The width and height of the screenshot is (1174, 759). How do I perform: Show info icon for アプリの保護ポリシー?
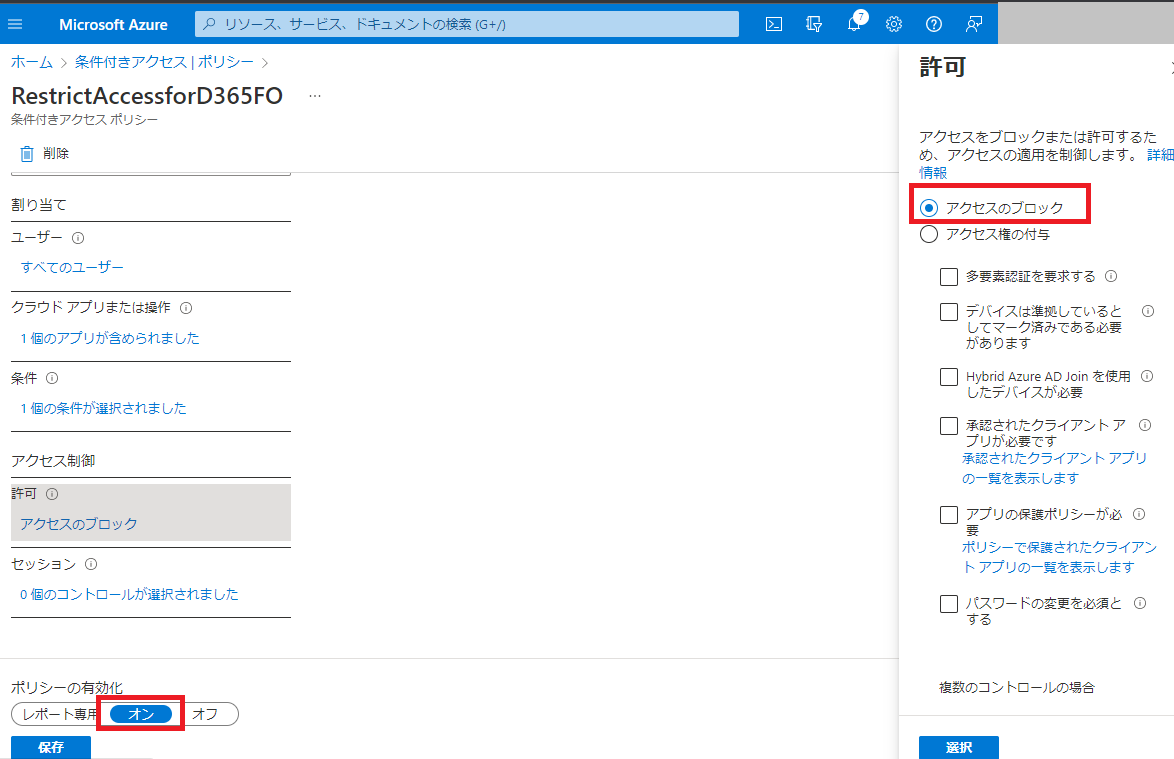[x=1139, y=514]
